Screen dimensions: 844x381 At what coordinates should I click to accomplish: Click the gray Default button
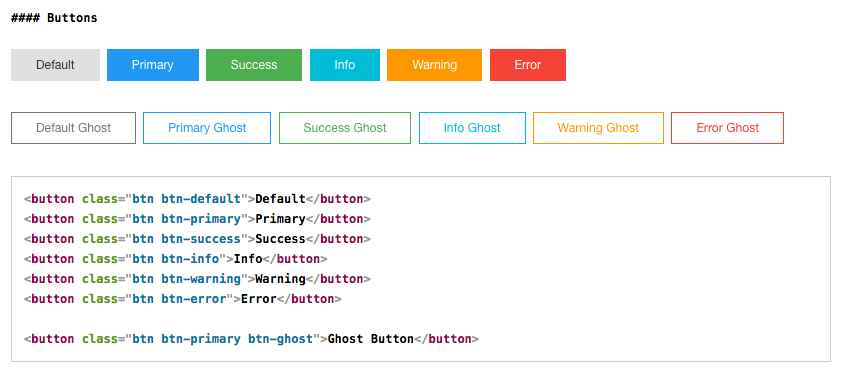tap(55, 65)
